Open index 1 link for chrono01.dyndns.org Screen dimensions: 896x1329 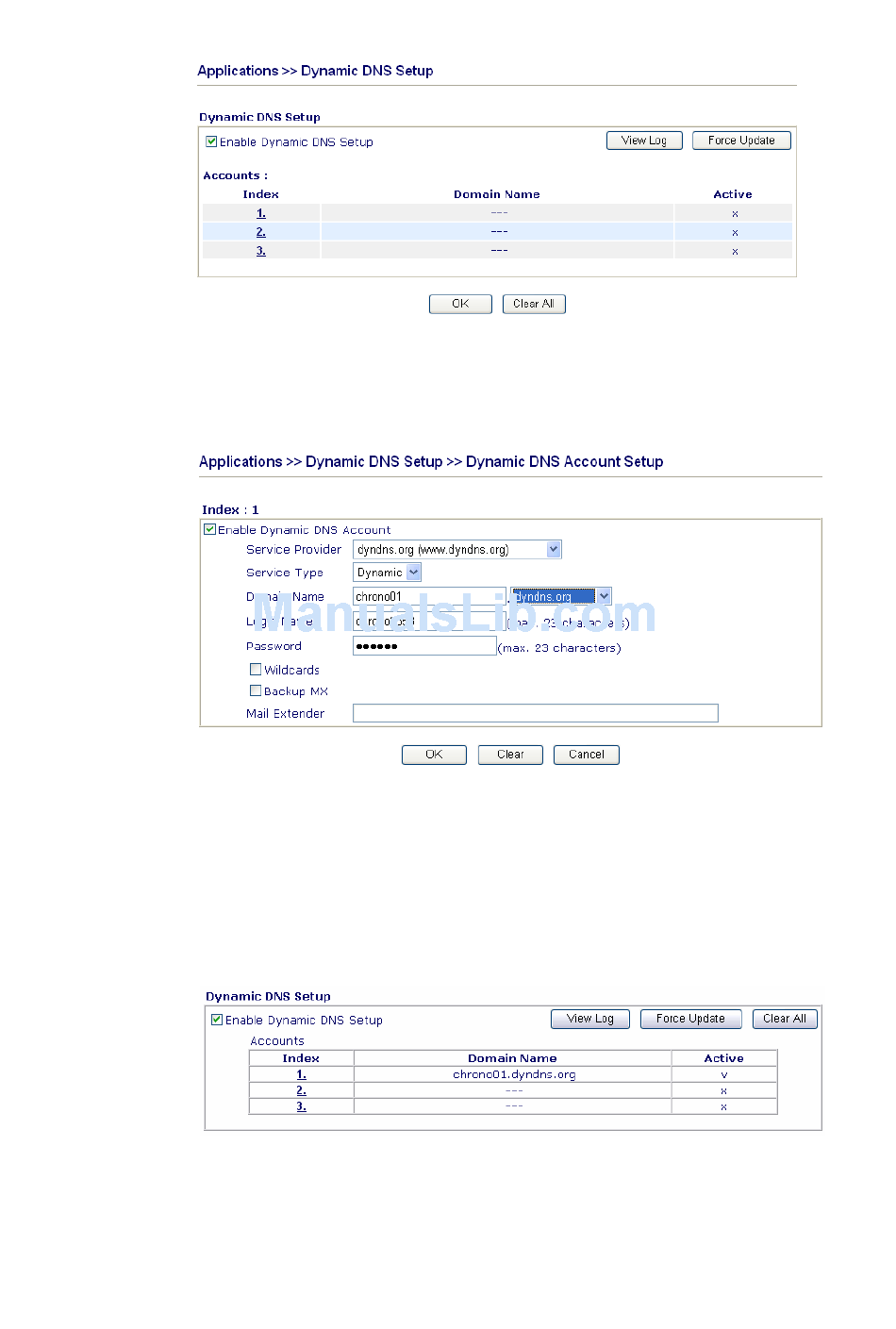(x=302, y=1074)
